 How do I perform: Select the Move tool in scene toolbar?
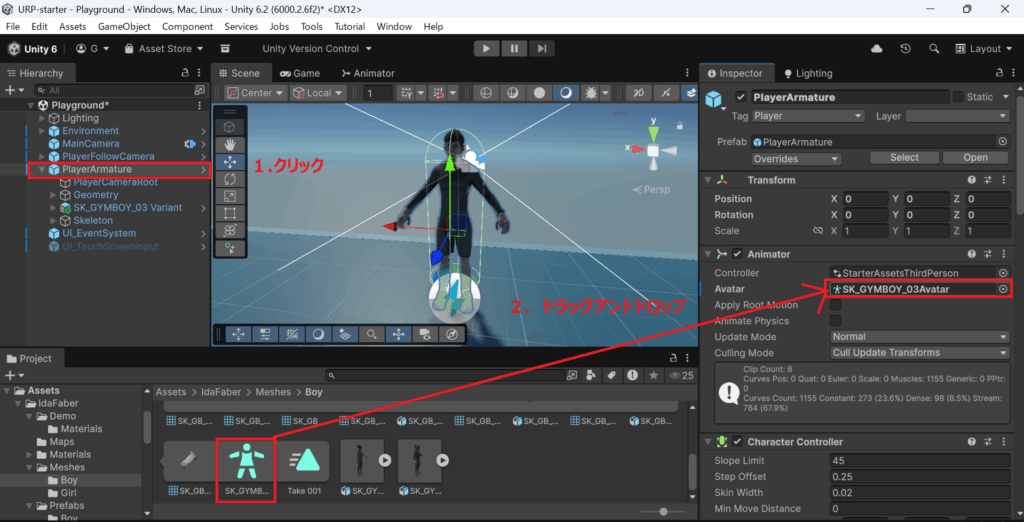[229, 161]
